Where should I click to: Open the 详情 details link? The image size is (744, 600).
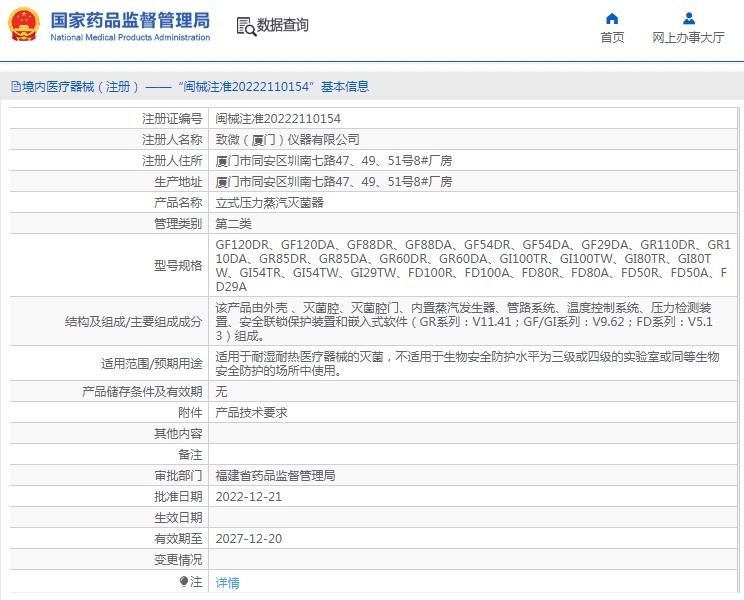[x=227, y=582]
